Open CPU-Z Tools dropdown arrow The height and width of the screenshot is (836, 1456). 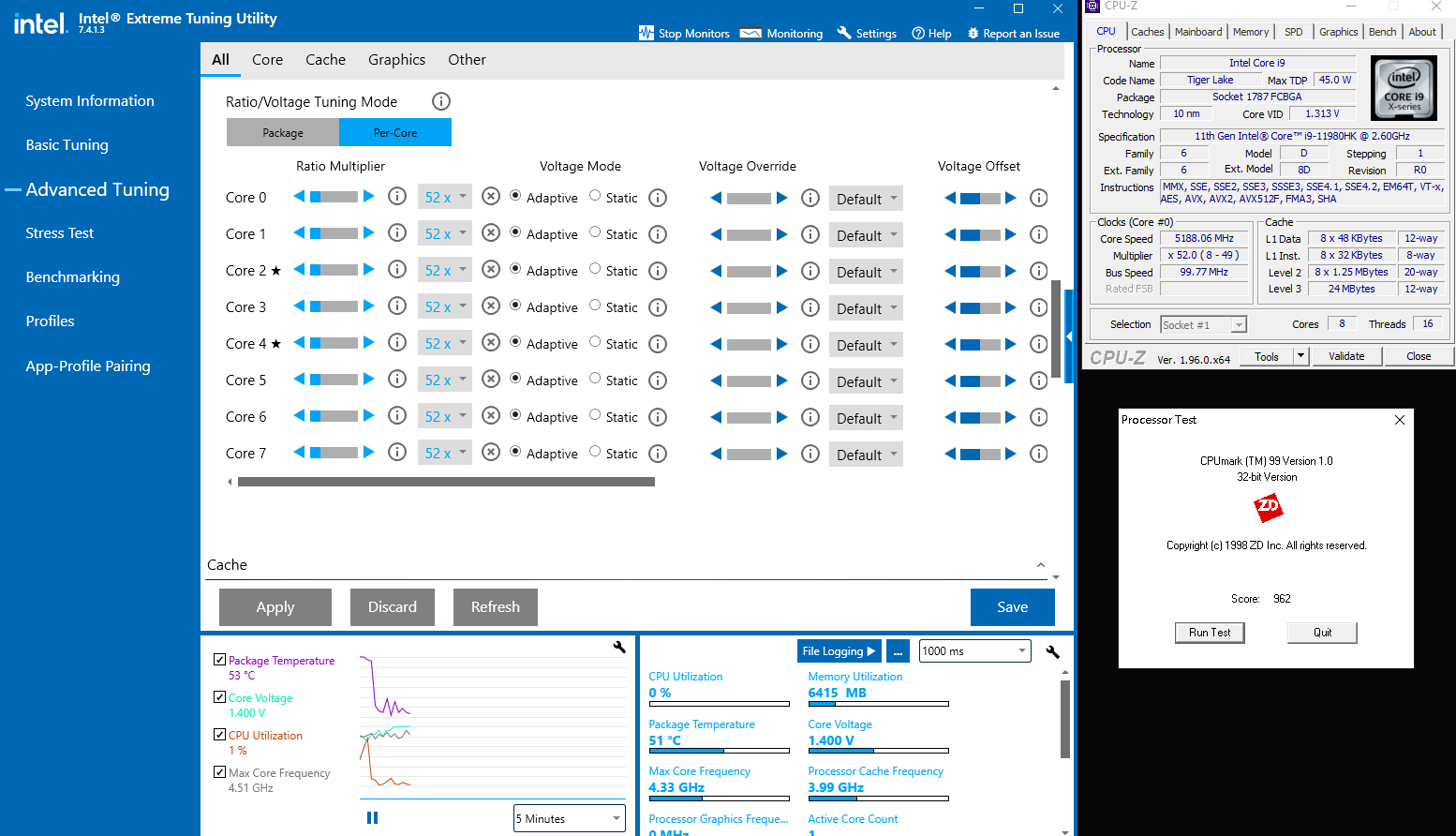click(x=1300, y=356)
